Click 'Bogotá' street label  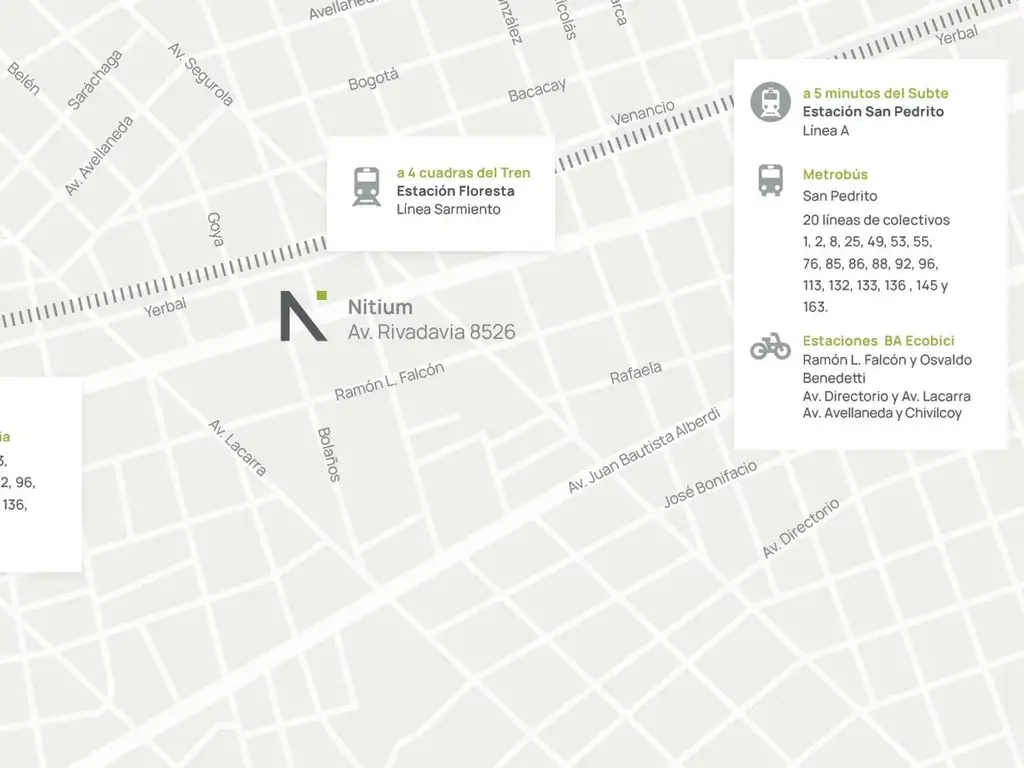(373, 80)
